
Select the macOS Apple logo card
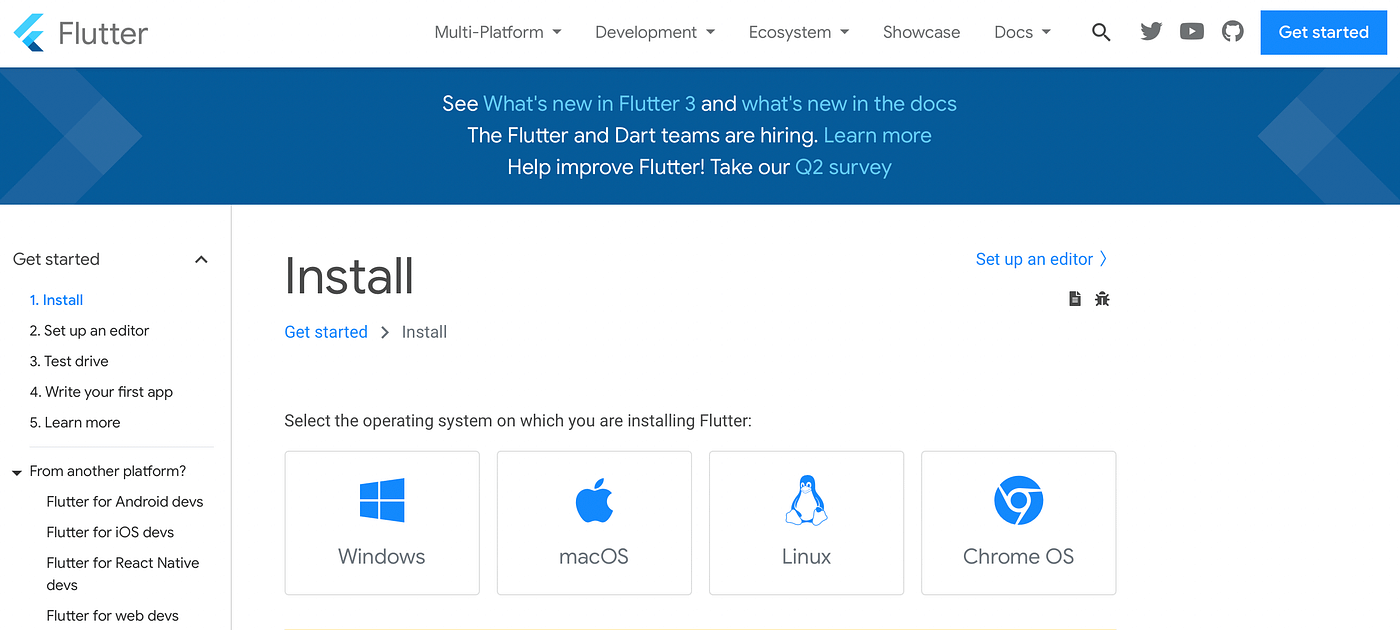pyautogui.click(x=594, y=500)
